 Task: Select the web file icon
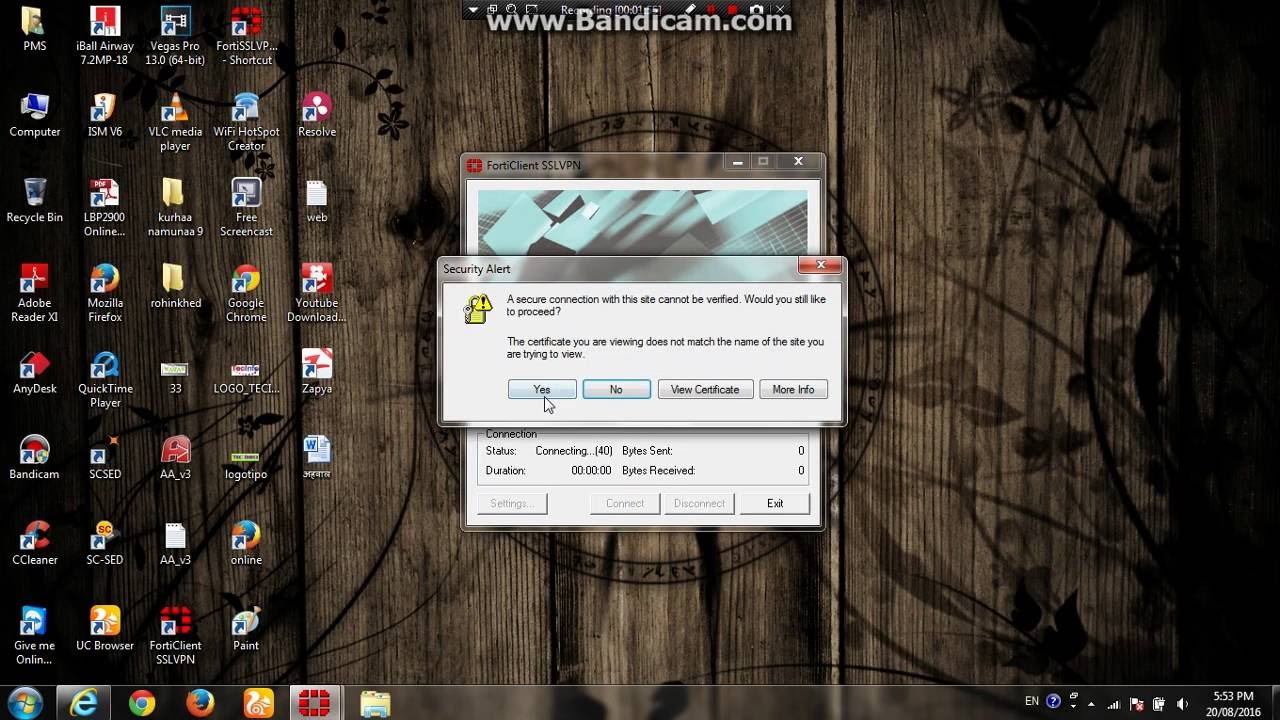(317, 200)
